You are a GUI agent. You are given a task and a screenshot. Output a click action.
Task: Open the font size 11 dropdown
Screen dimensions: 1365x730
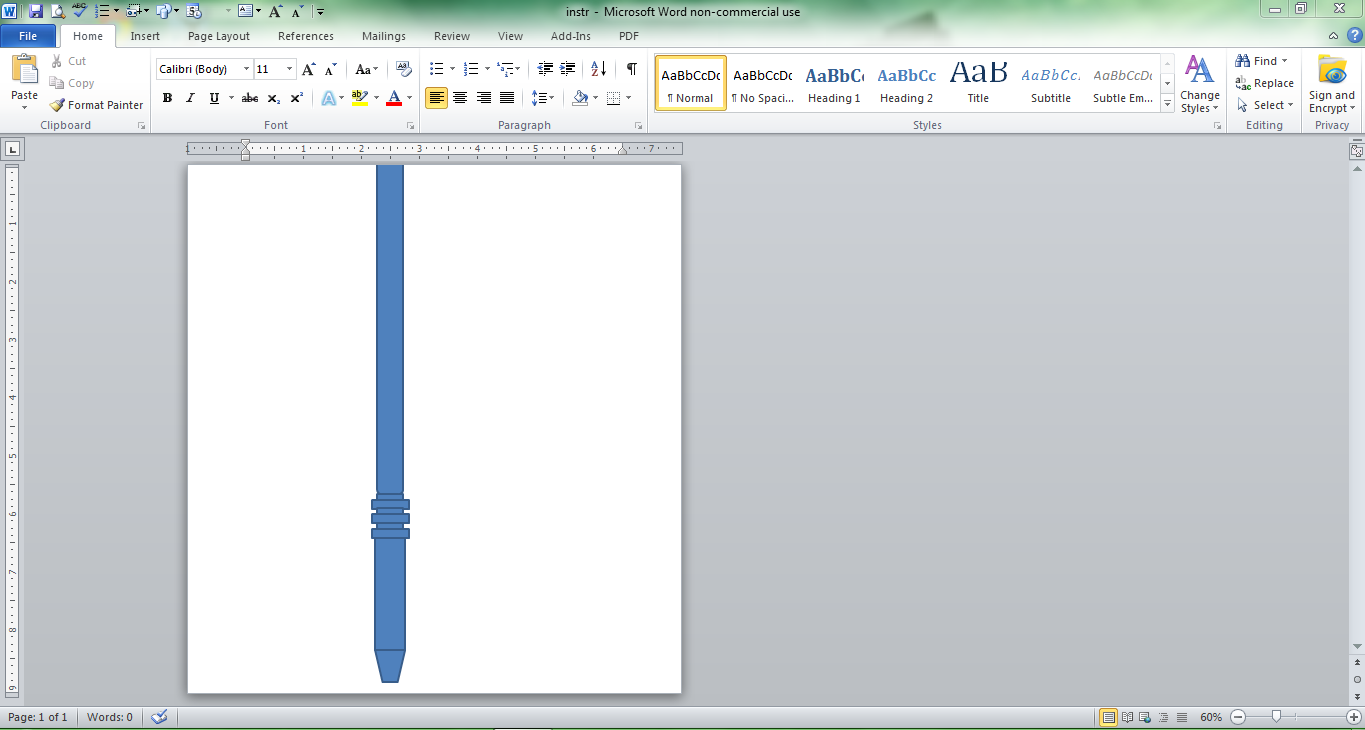pos(290,69)
